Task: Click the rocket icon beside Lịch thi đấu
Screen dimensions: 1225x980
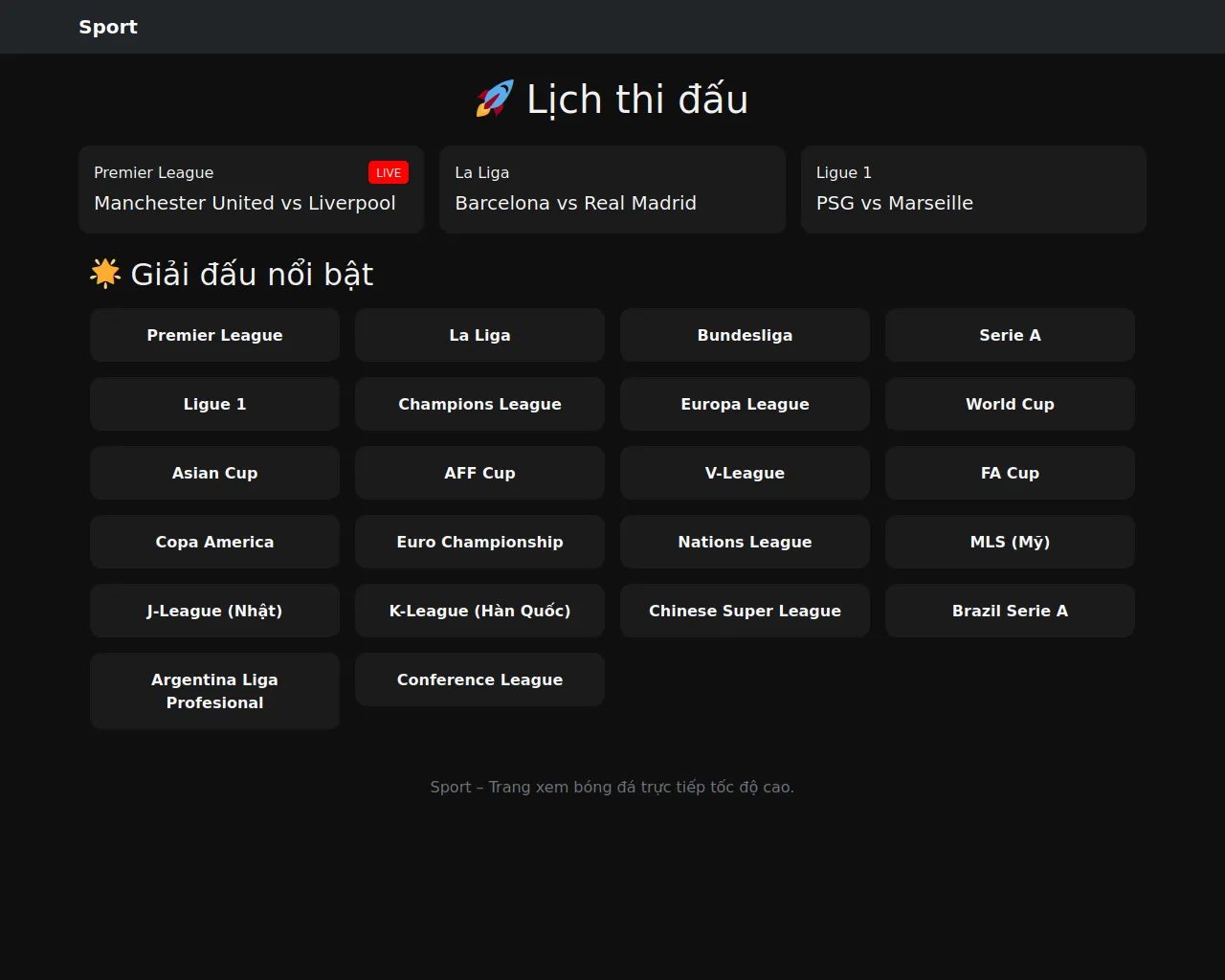Action: tap(495, 100)
